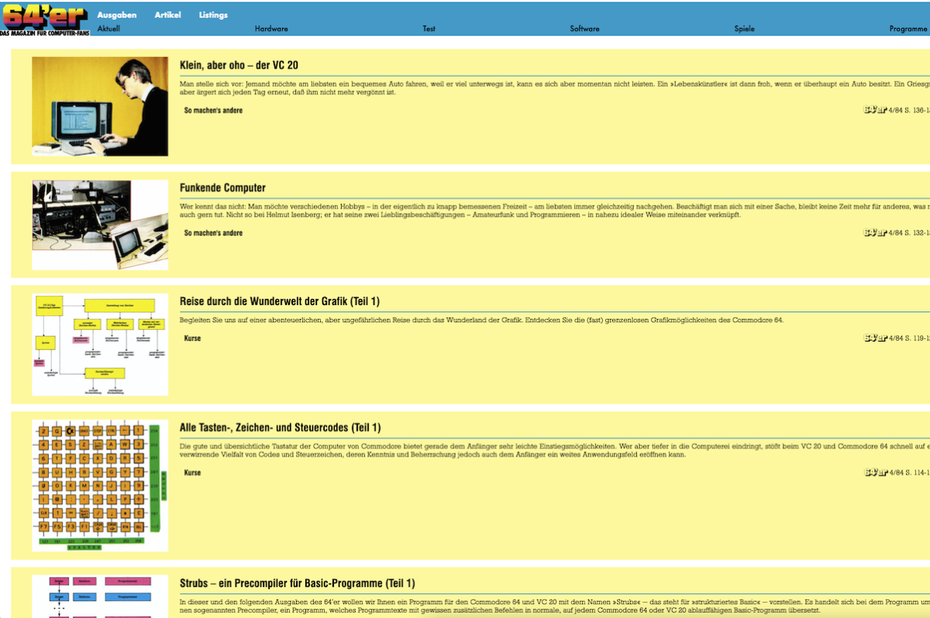Viewport: 930px width, 618px height.
Task: Open article 'Klein, aber oho – der VC 20'
Action: pyautogui.click(x=239, y=65)
